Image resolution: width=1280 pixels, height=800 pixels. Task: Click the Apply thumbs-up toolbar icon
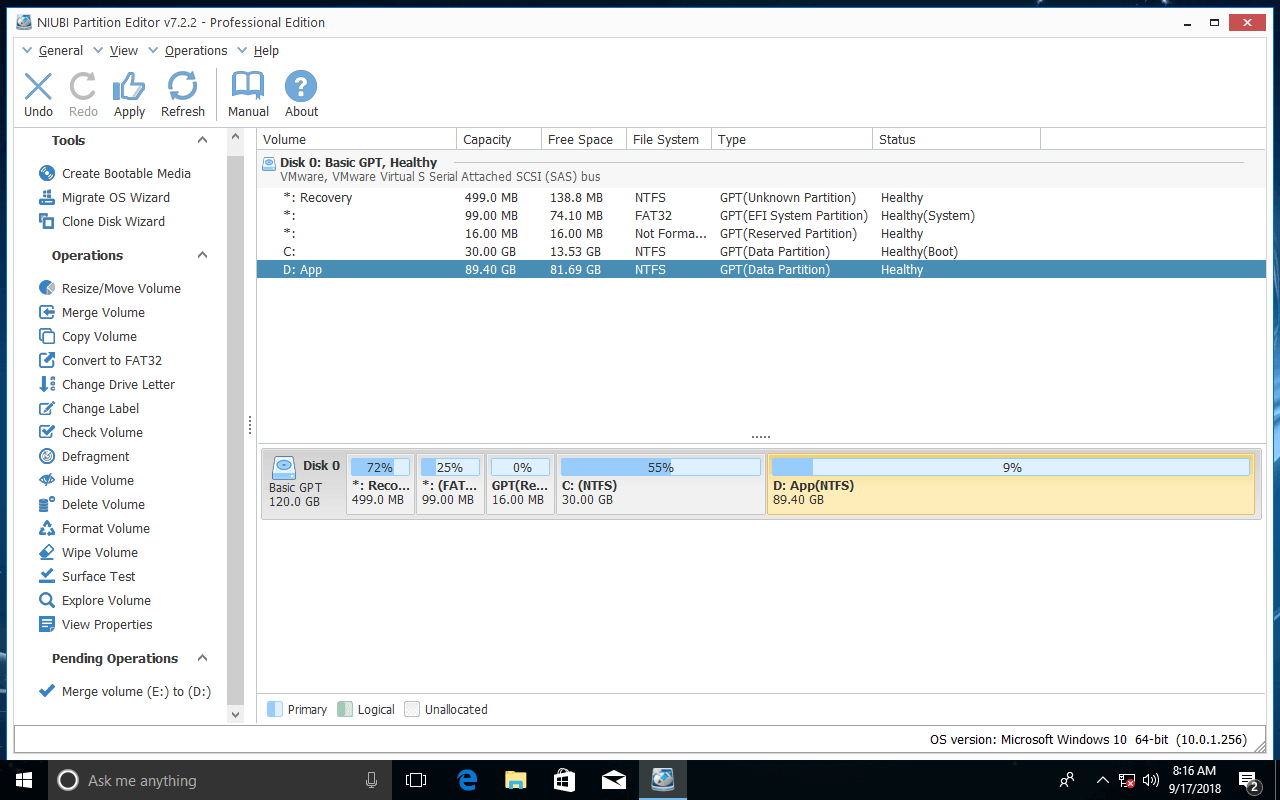[129, 92]
